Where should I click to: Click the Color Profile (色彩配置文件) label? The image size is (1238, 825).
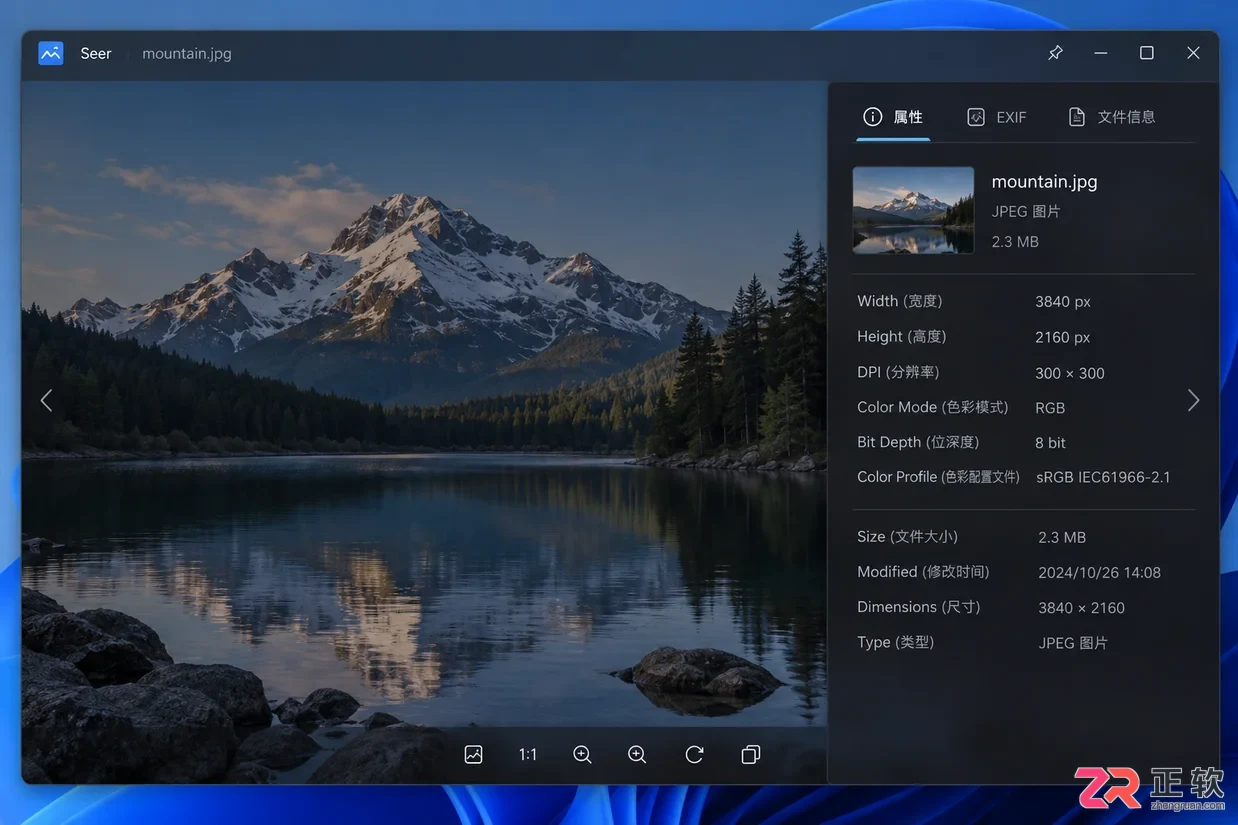tap(938, 477)
